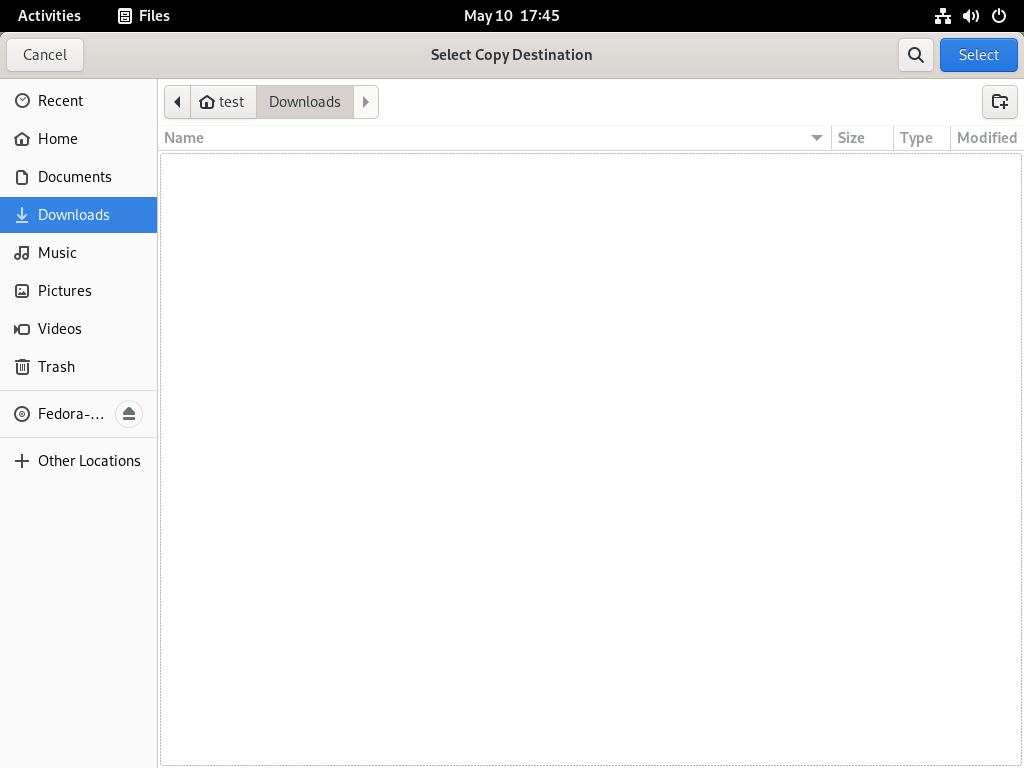Open Trash in the sidebar
Viewport: 1024px width, 768px height.
[78, 366]
